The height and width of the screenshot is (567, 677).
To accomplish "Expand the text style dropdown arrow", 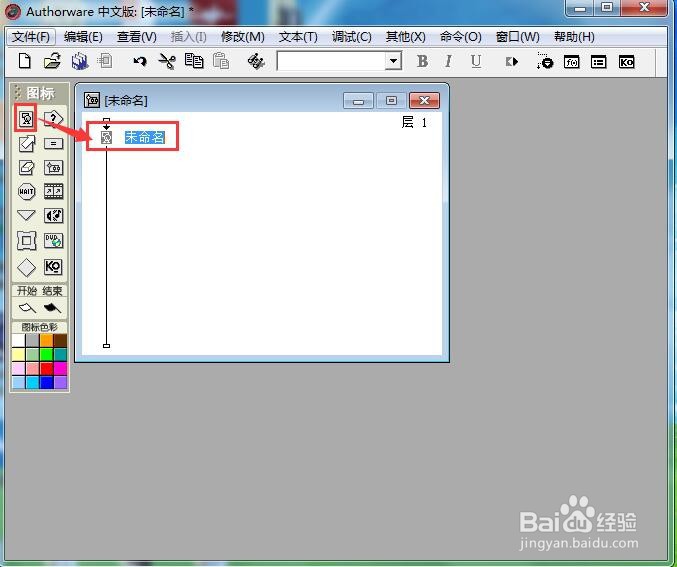I will 393,61.
